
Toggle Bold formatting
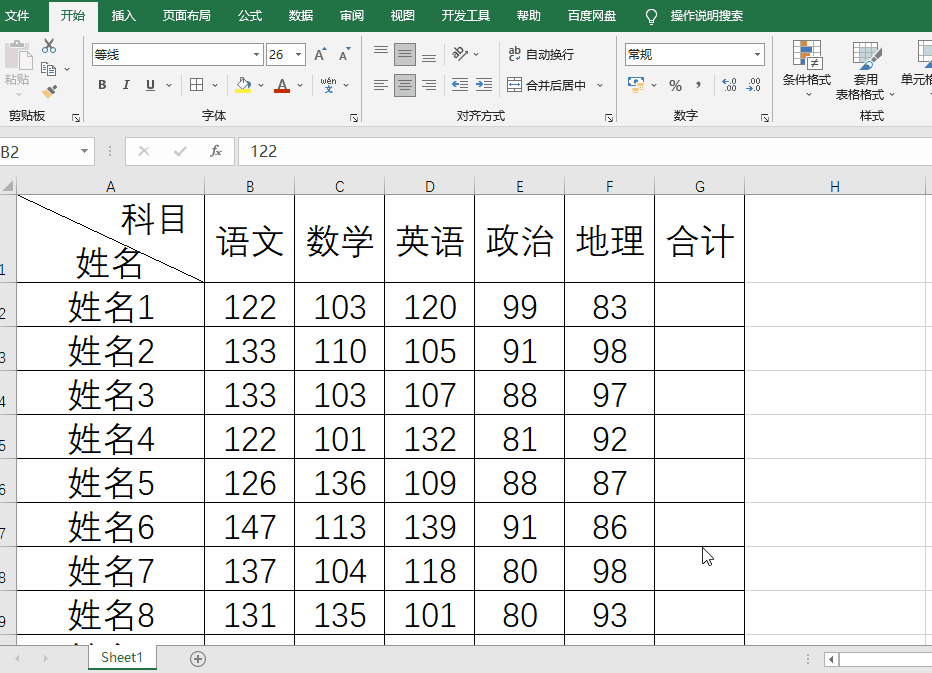pyautogui.click(x=102, y=85)
